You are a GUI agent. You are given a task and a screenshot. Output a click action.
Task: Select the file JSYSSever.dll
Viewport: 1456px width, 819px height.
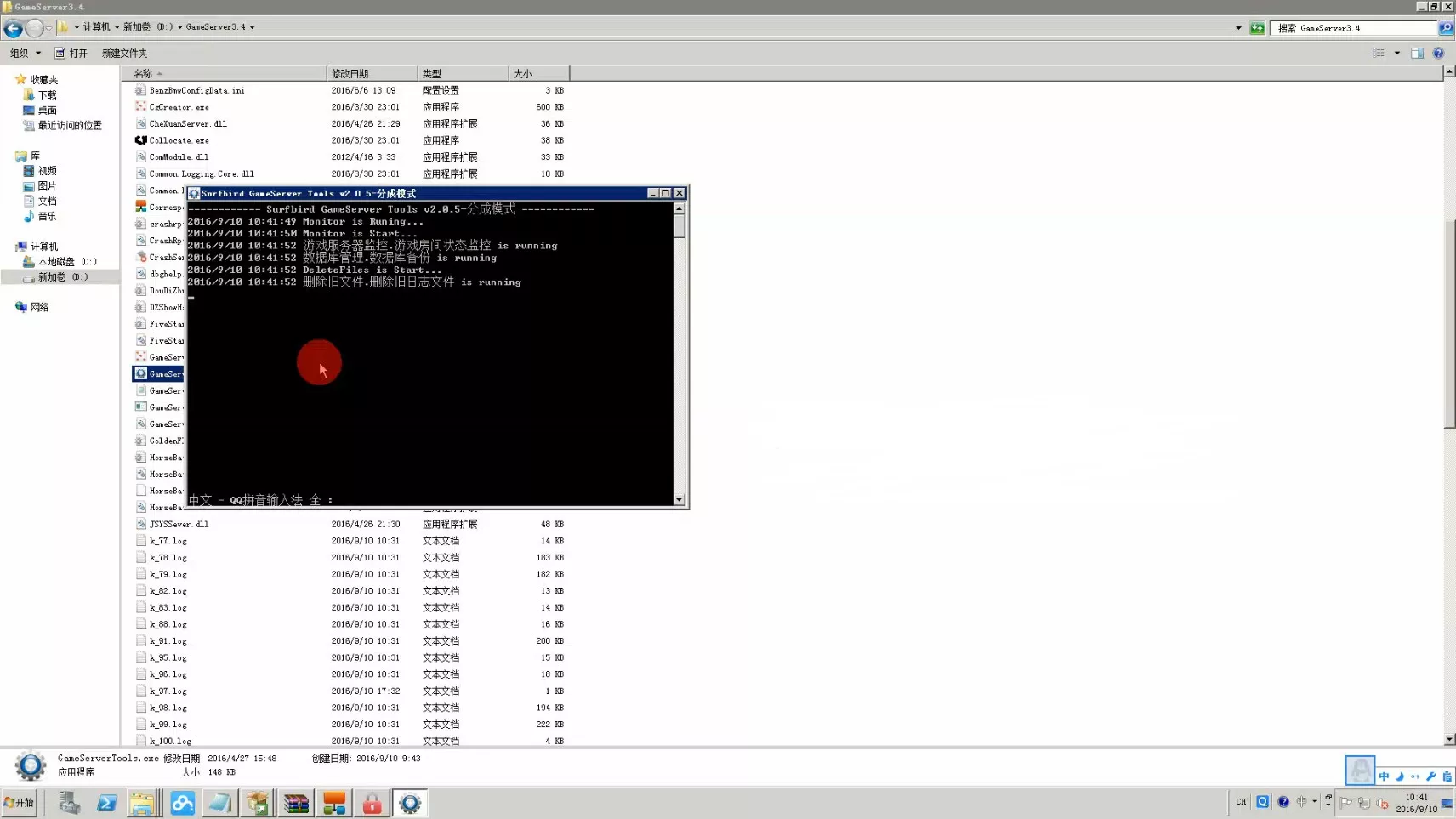[179, 524]
